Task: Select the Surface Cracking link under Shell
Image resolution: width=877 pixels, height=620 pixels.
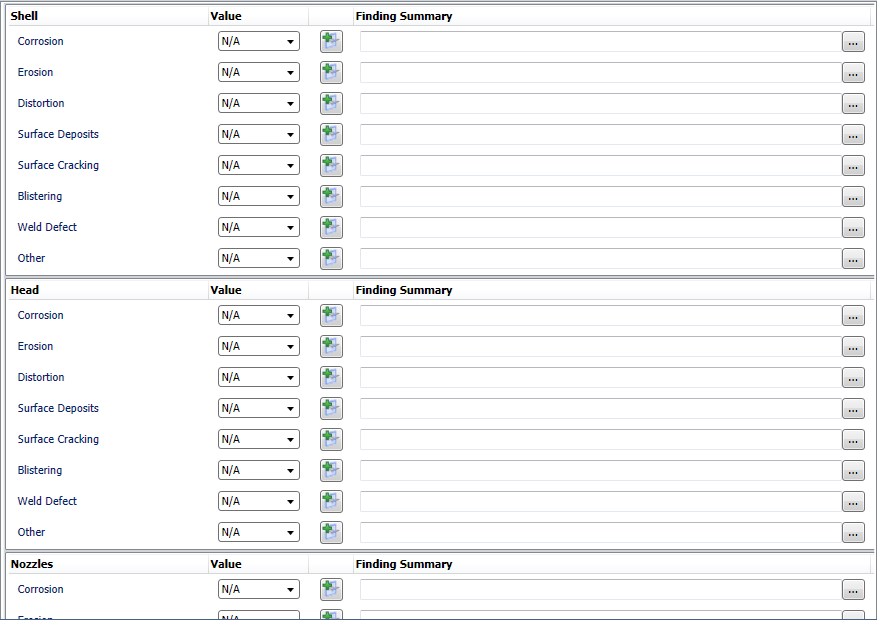Action: (x=57, y=165)
